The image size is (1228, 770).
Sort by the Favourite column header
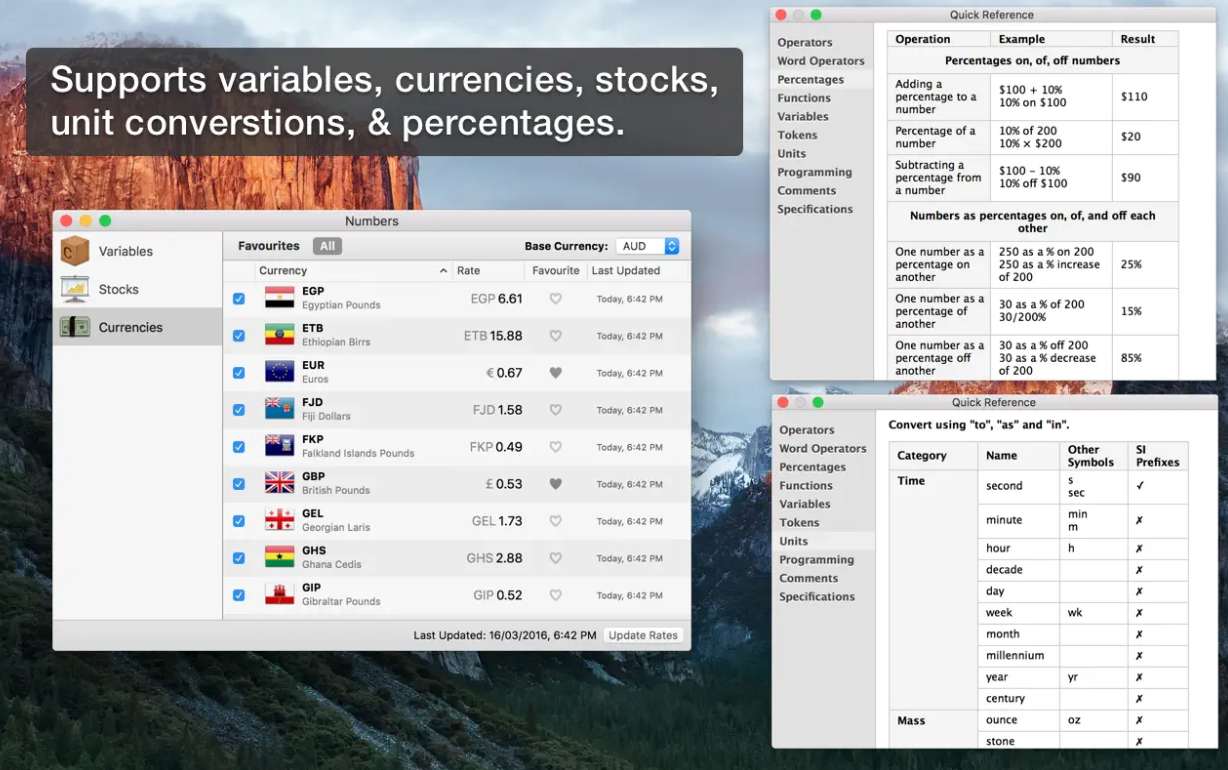click(556, 271)
